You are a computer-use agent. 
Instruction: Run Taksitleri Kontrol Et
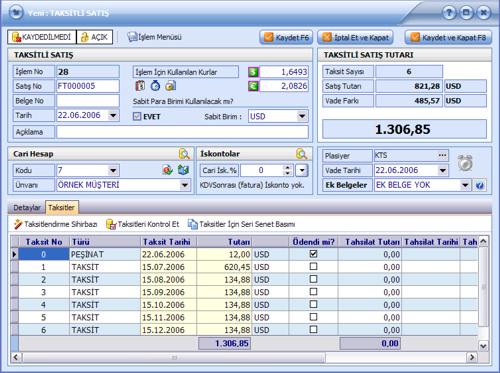[143, 224]
